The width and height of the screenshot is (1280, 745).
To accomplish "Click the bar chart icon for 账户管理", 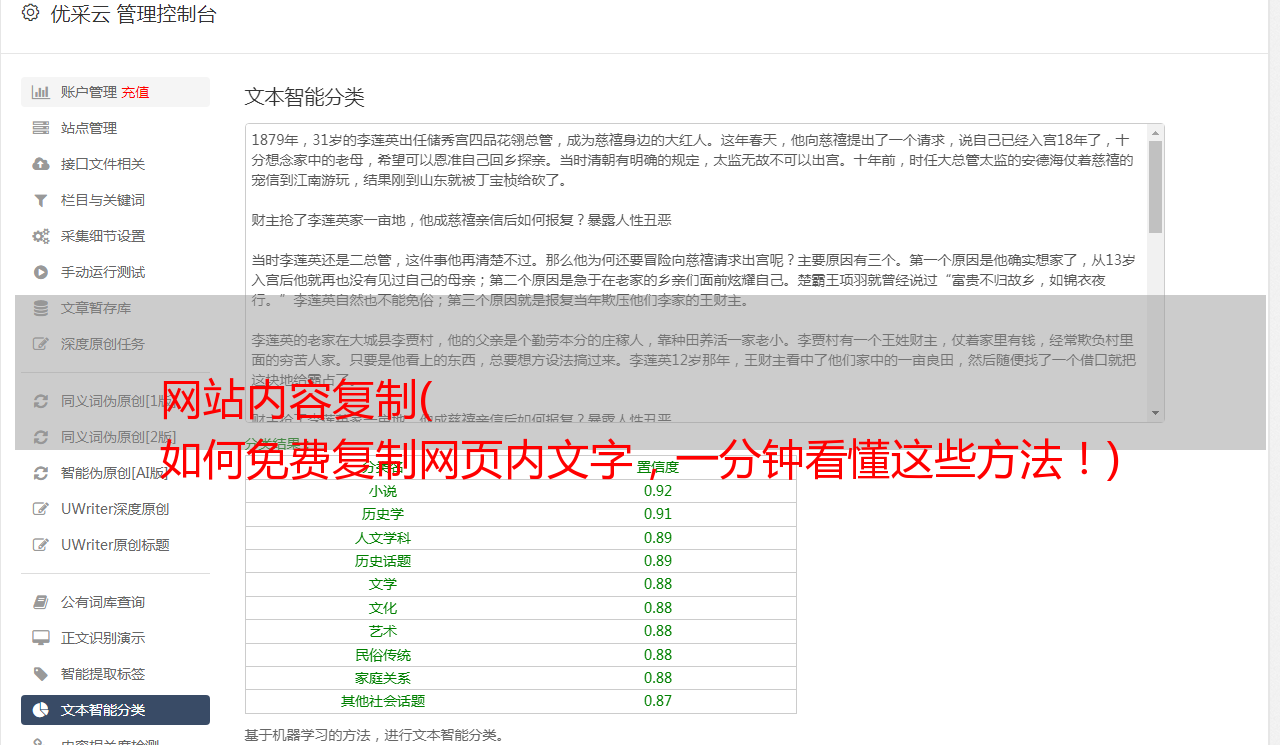I will [41, 92].
